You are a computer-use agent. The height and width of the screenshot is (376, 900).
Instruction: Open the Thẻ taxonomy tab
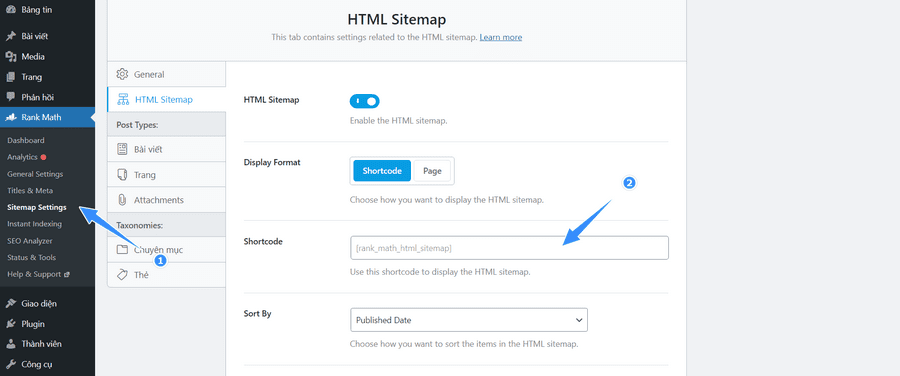(166, 275)
